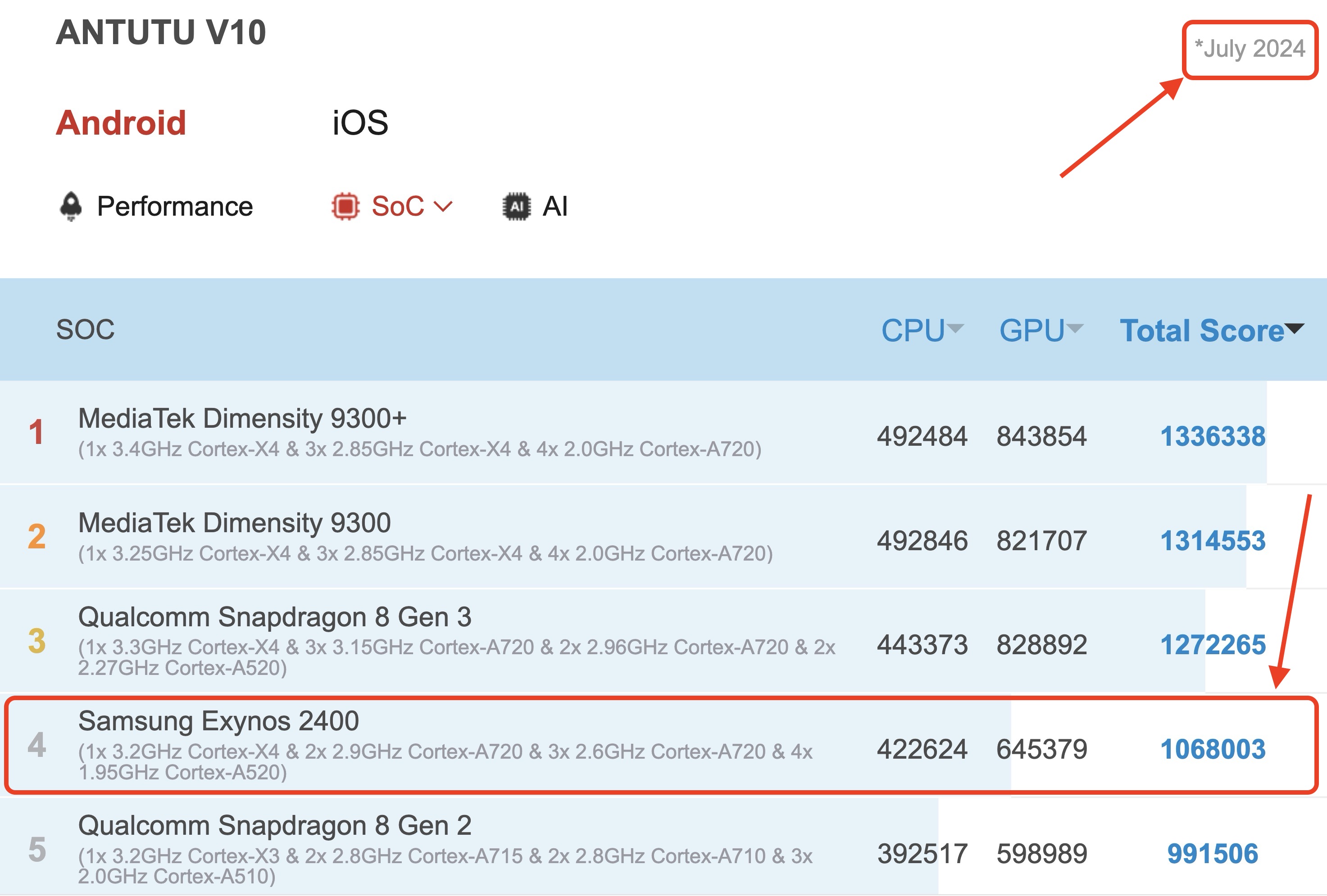1327x896 pixels.
Task: Toggle Total Score sort arrow
Action: 1295,328
